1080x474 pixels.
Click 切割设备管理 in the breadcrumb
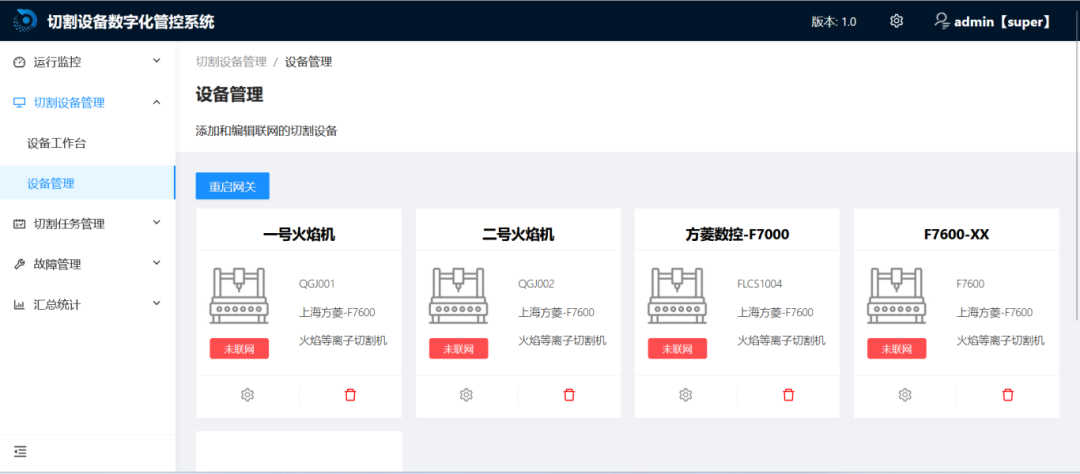[231, 61]
